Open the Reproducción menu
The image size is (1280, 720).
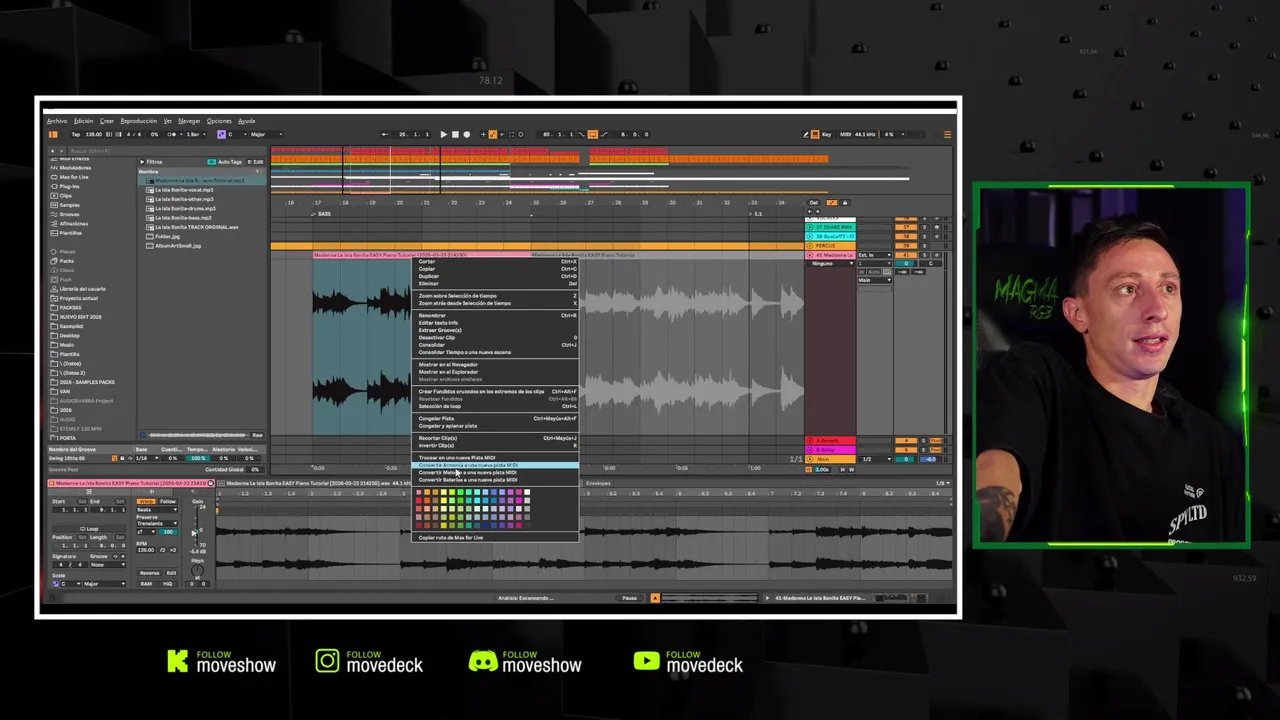pyautogui.click(x=138, y=121)
